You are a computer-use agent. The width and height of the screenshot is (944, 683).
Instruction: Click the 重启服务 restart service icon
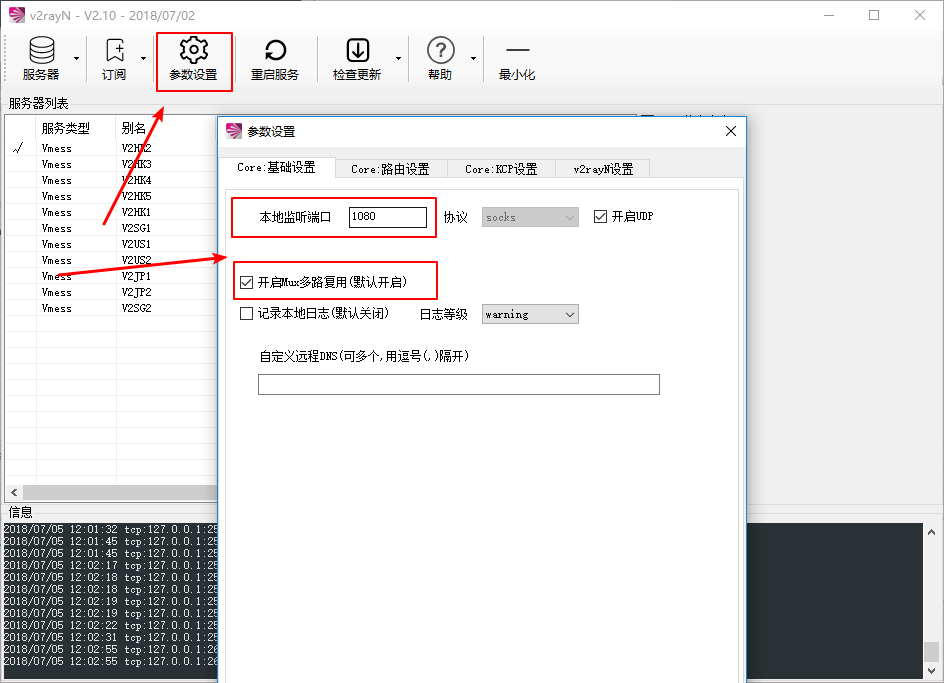275,51
